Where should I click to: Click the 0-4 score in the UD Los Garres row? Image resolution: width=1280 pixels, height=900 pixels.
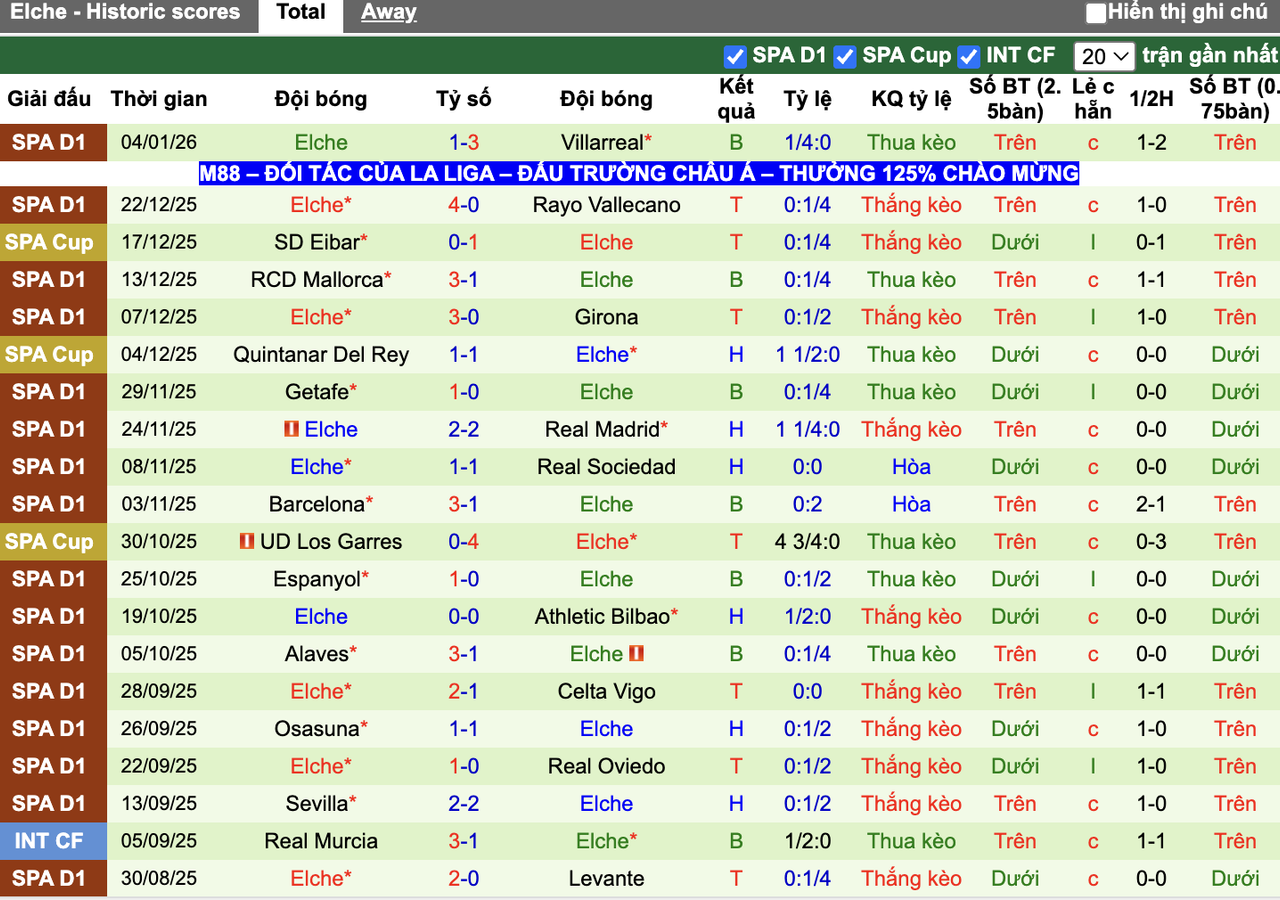(x=464, y=542)
